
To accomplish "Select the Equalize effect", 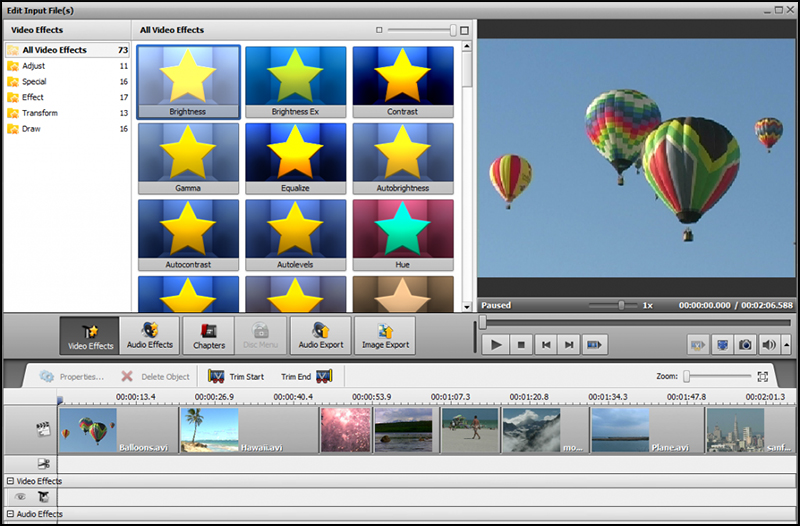I will point(295,159).
